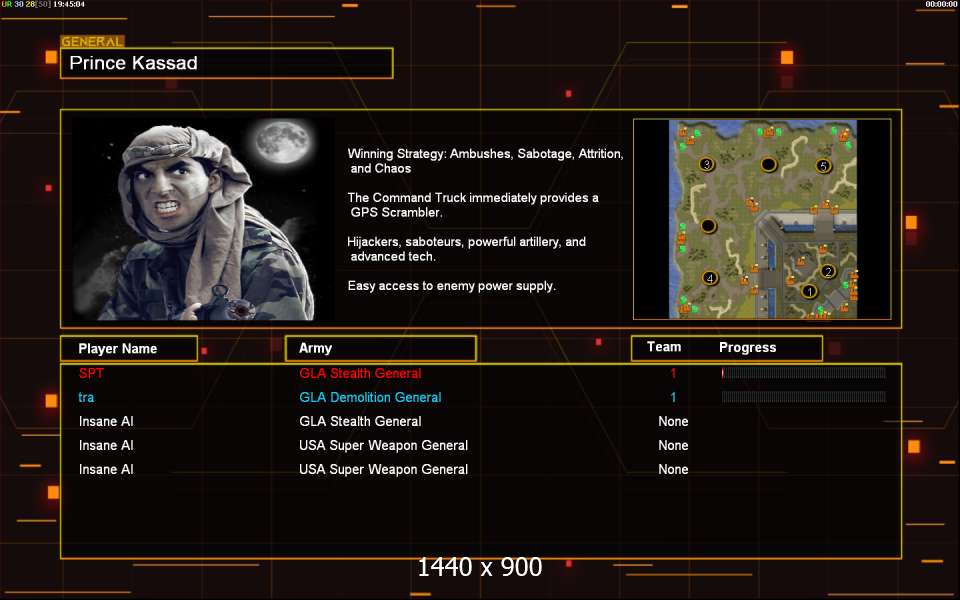
Task: Select start position marker 3 on the minimap
Action: (707, 164)
